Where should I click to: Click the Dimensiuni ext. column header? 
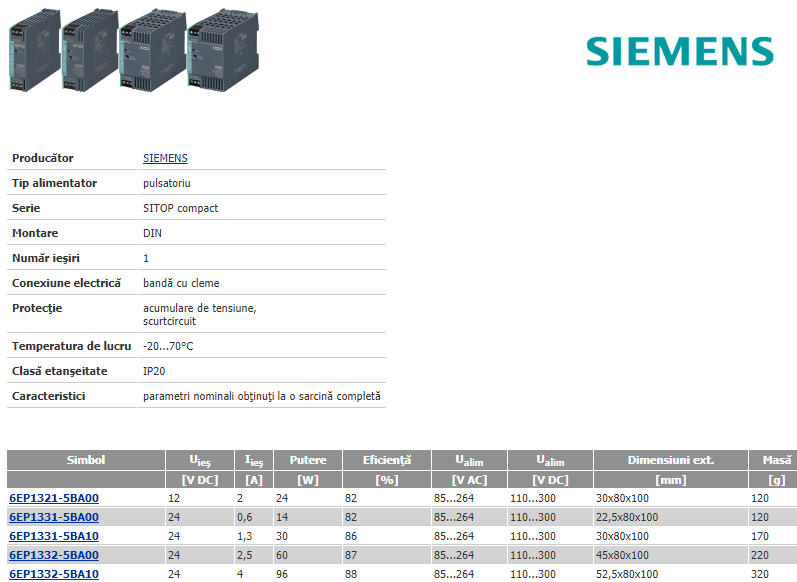670,460
